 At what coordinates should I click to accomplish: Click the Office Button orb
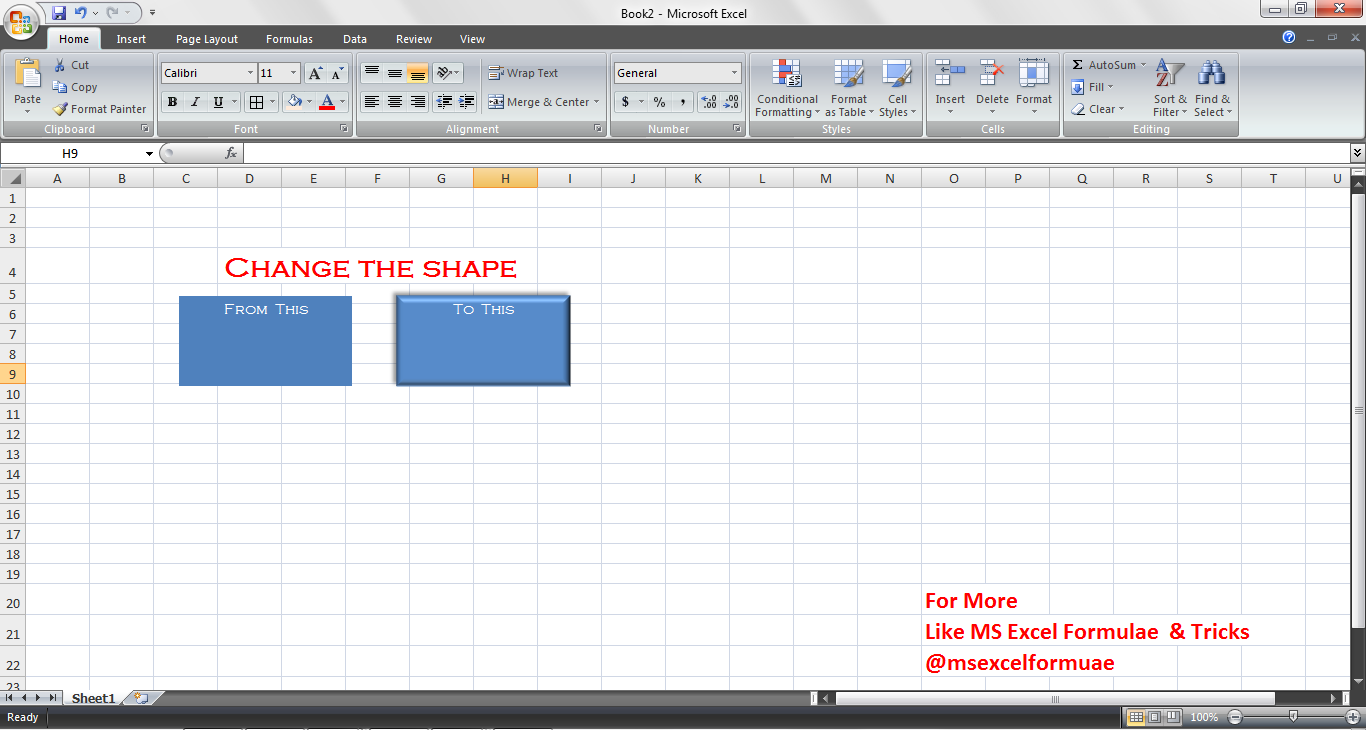point(22,22)
